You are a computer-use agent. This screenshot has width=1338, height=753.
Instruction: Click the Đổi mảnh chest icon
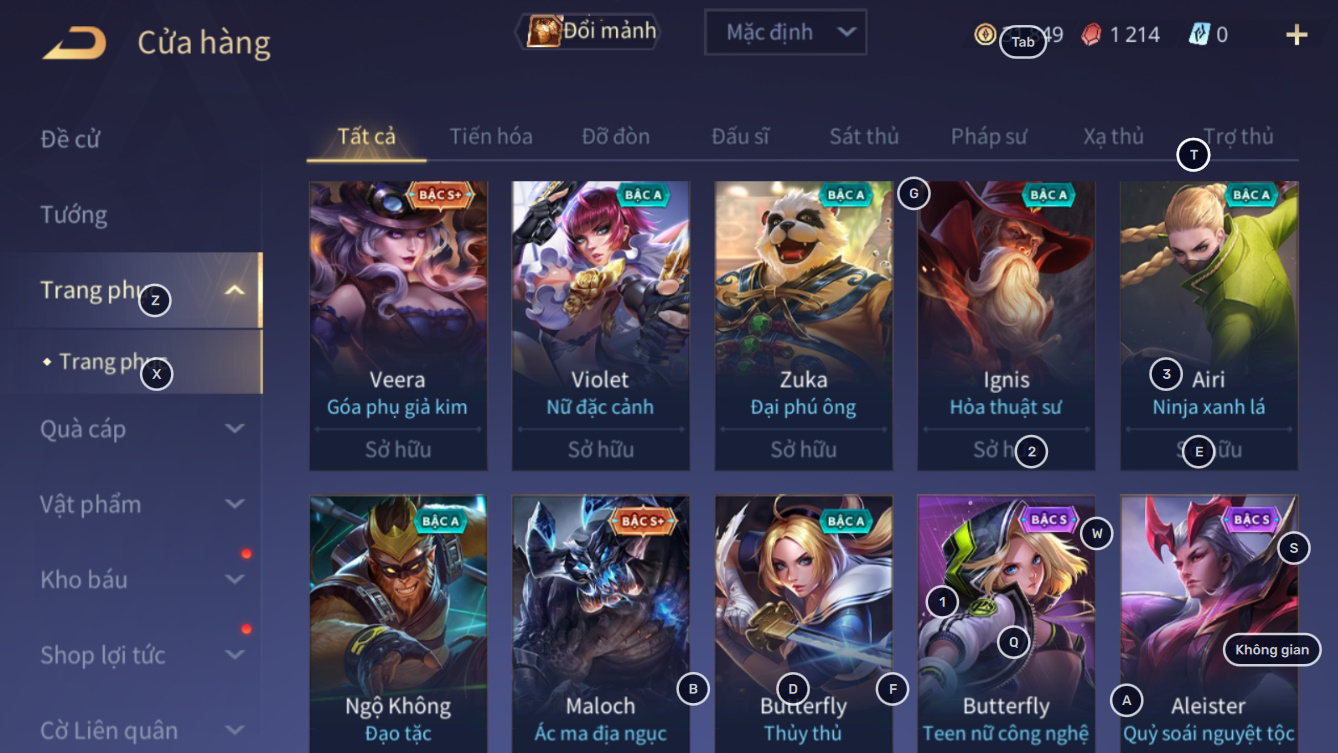coord(543,32)
